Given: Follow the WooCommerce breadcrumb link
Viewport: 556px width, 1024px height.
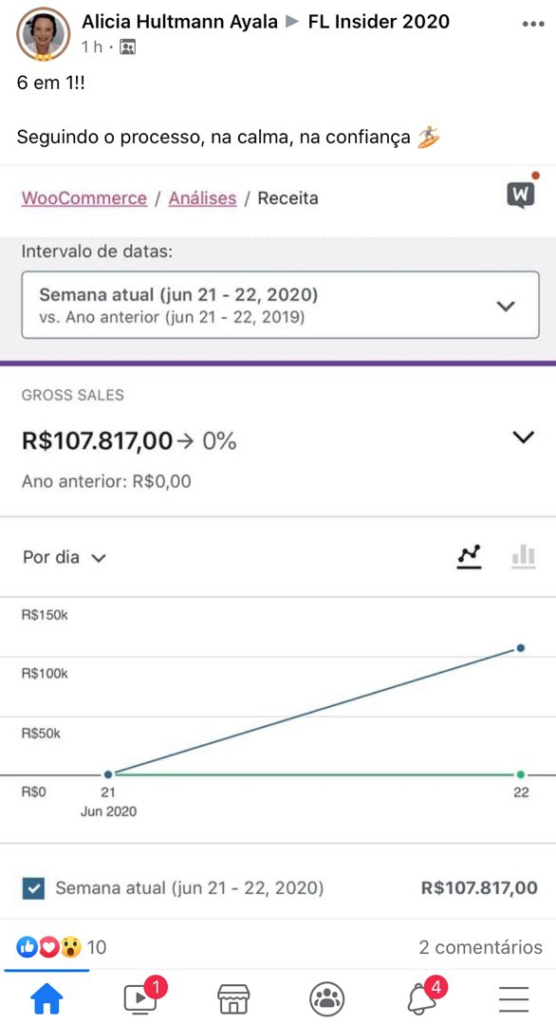Looking at the screenshot, I should (x=84, y=198).
